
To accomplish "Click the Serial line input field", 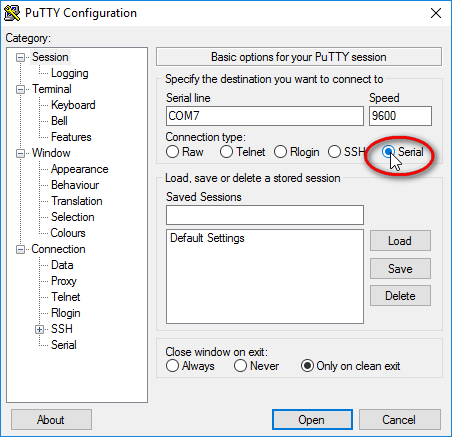I will click(x=265, y=116).
